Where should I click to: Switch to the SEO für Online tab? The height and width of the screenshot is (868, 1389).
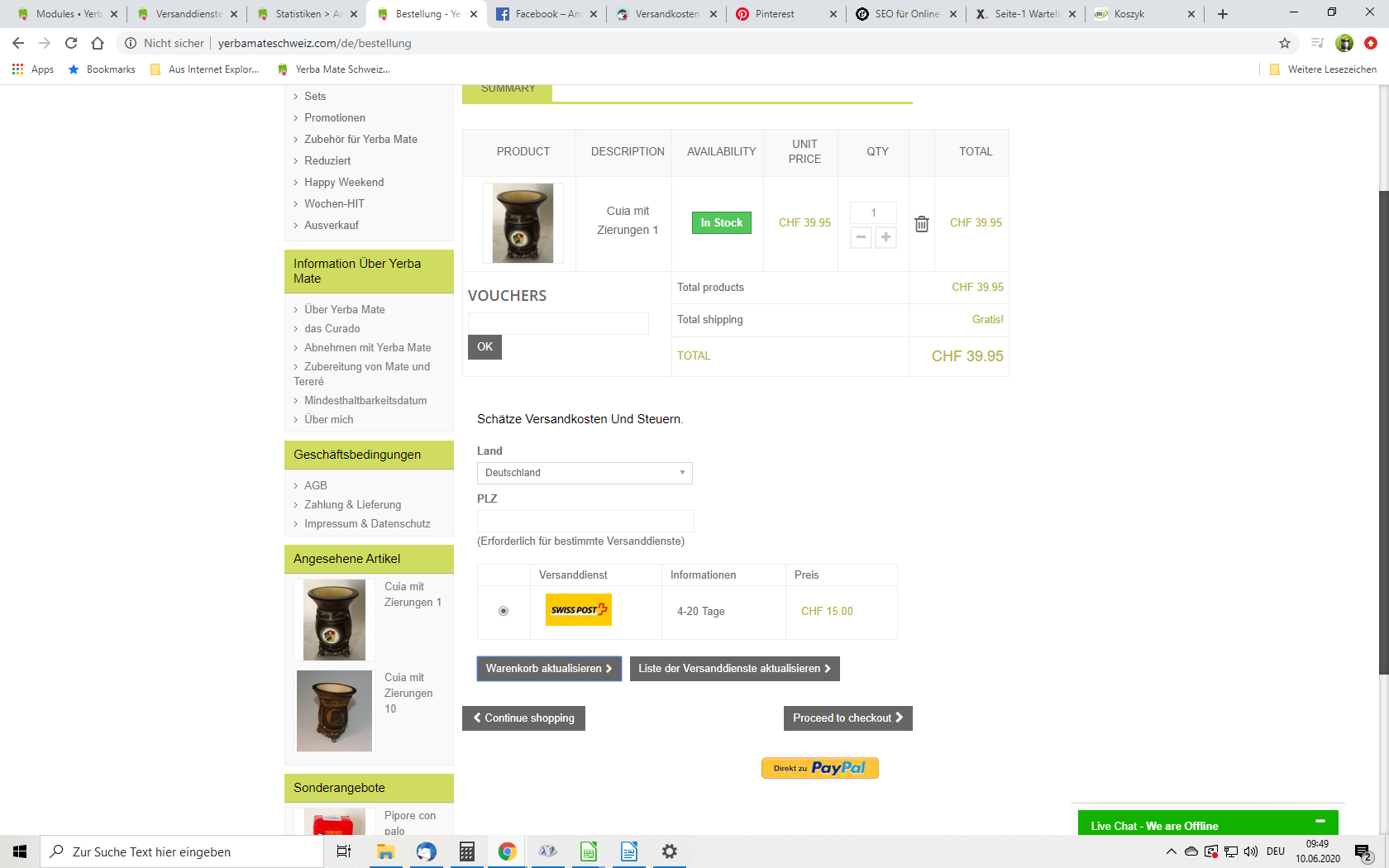[907, 14]
